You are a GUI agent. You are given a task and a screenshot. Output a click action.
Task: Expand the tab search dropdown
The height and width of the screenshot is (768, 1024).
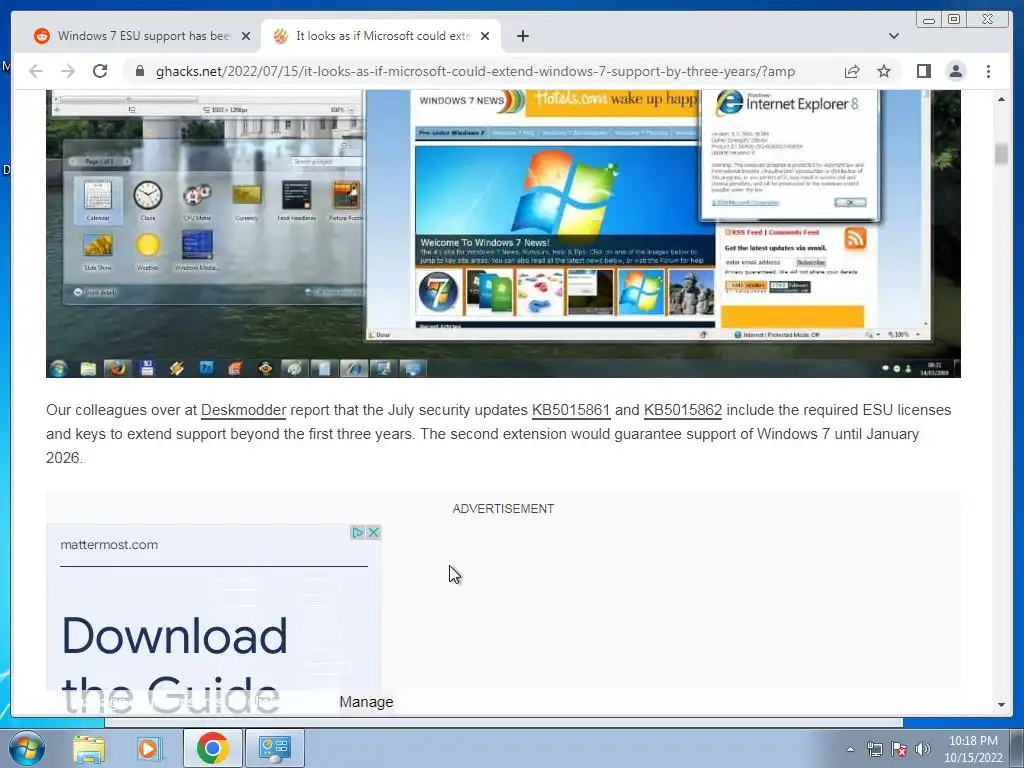click(x=893, y=36)
